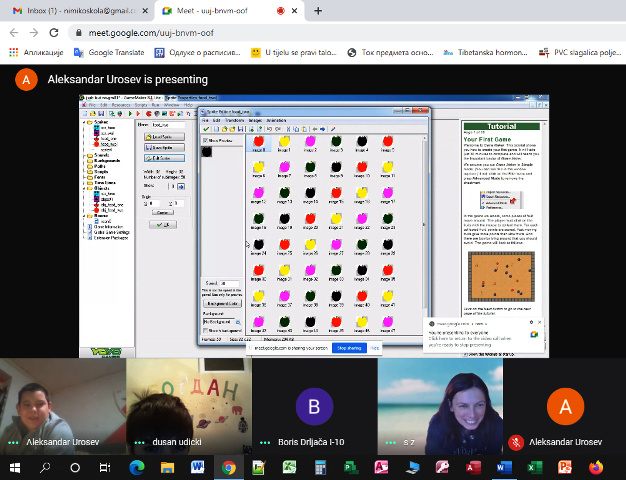Click the small icon beside No Background field

(x=238, y=322)
